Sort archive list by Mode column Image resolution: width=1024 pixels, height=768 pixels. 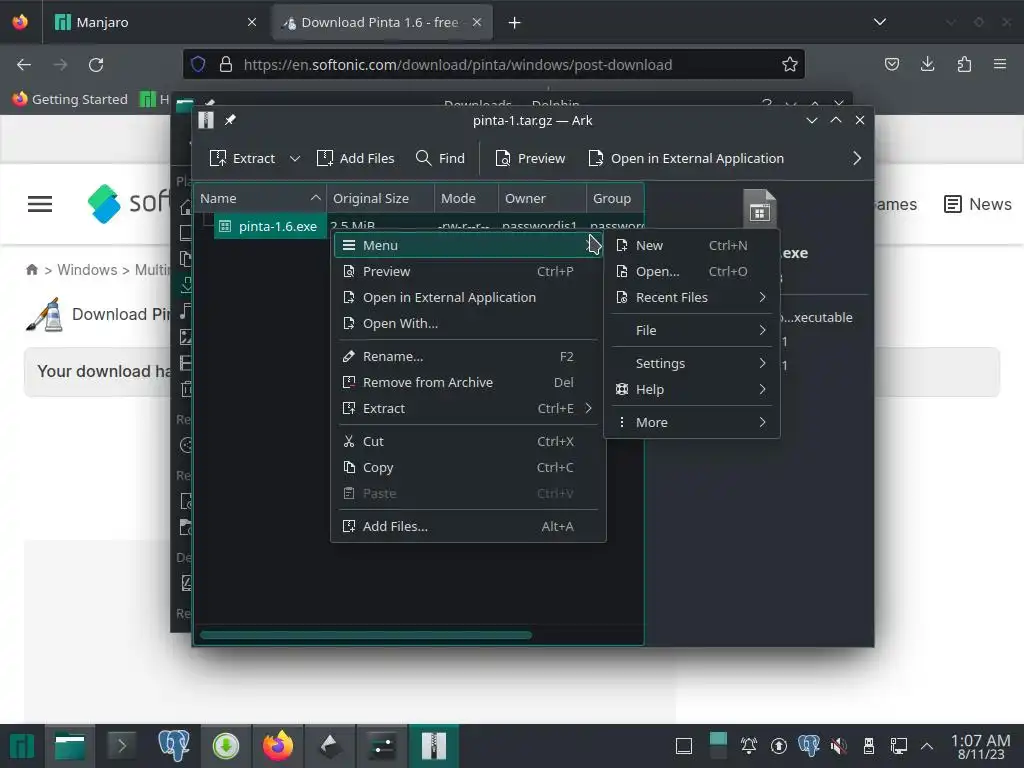466,199
